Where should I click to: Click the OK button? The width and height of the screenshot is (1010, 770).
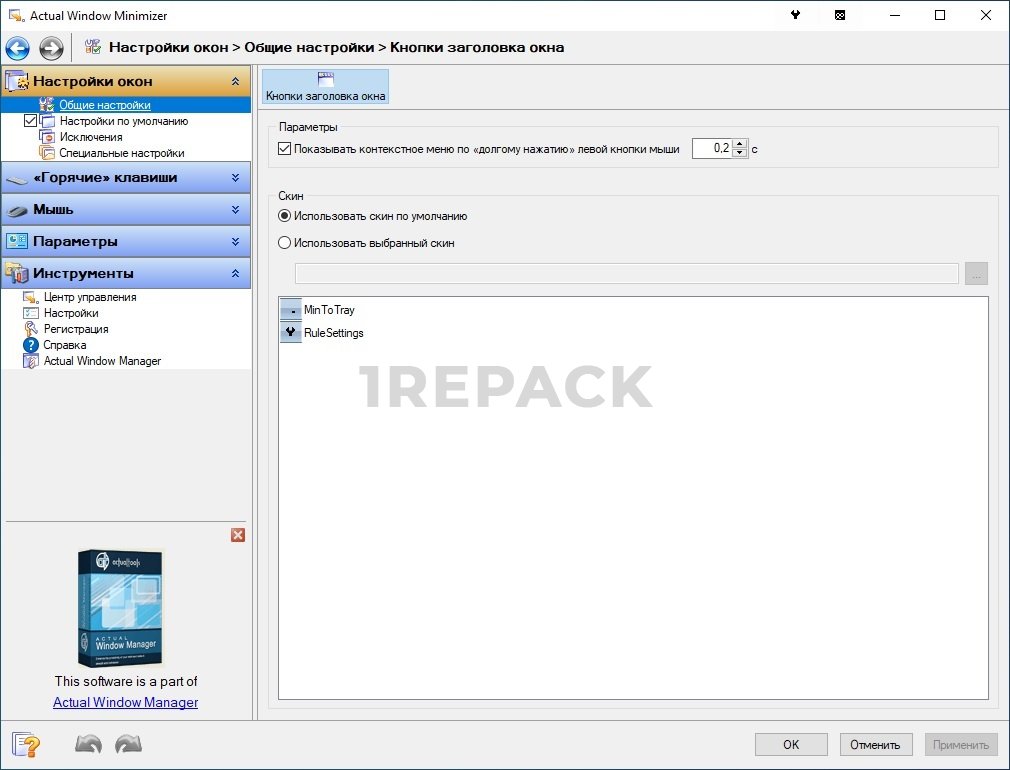pos(791,744)
